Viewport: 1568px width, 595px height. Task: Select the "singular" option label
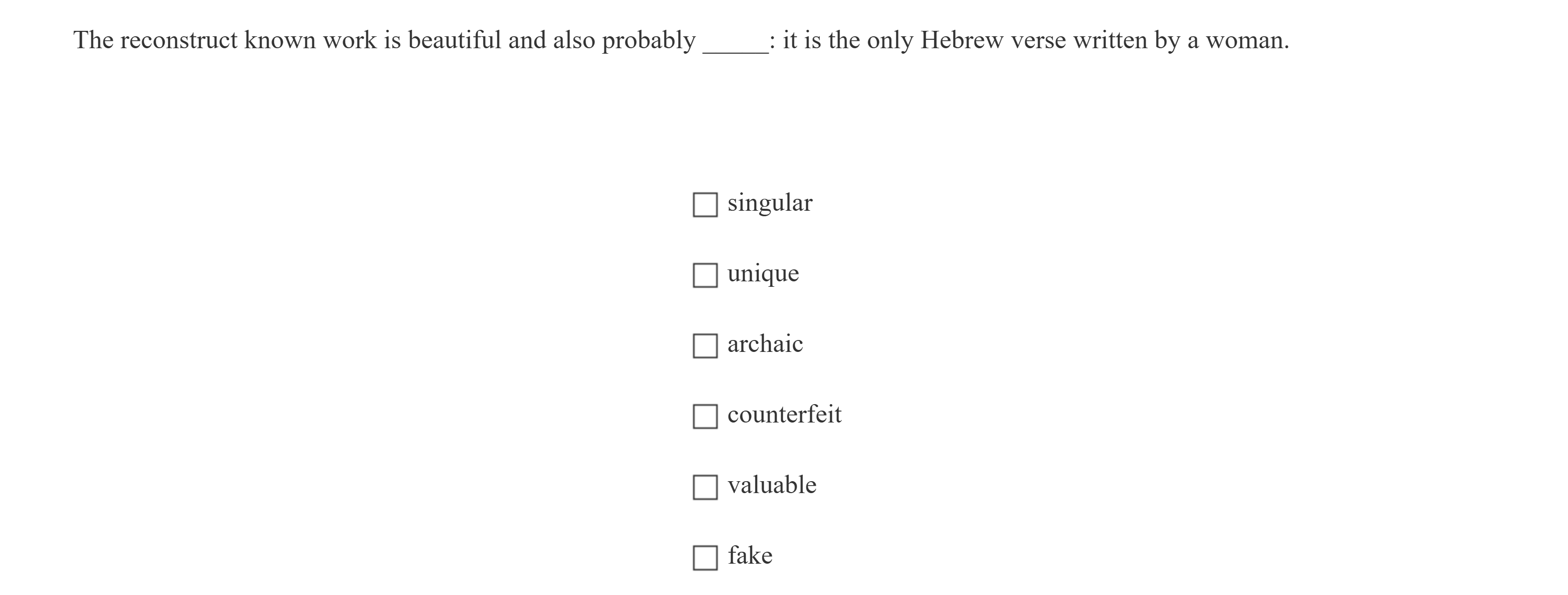pos(770,203)
